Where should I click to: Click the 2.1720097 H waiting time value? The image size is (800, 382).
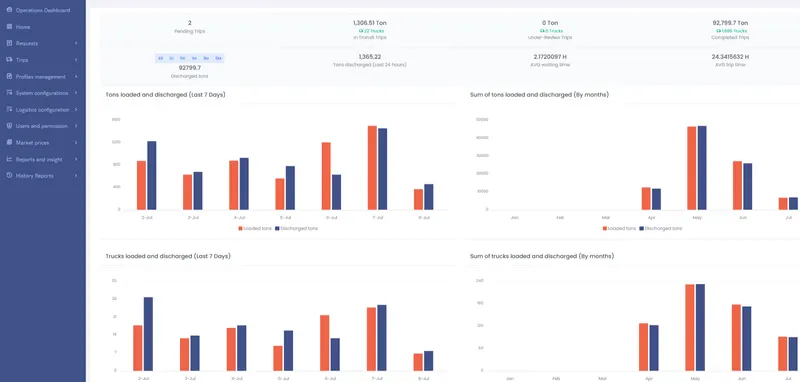tap(550, 57)
